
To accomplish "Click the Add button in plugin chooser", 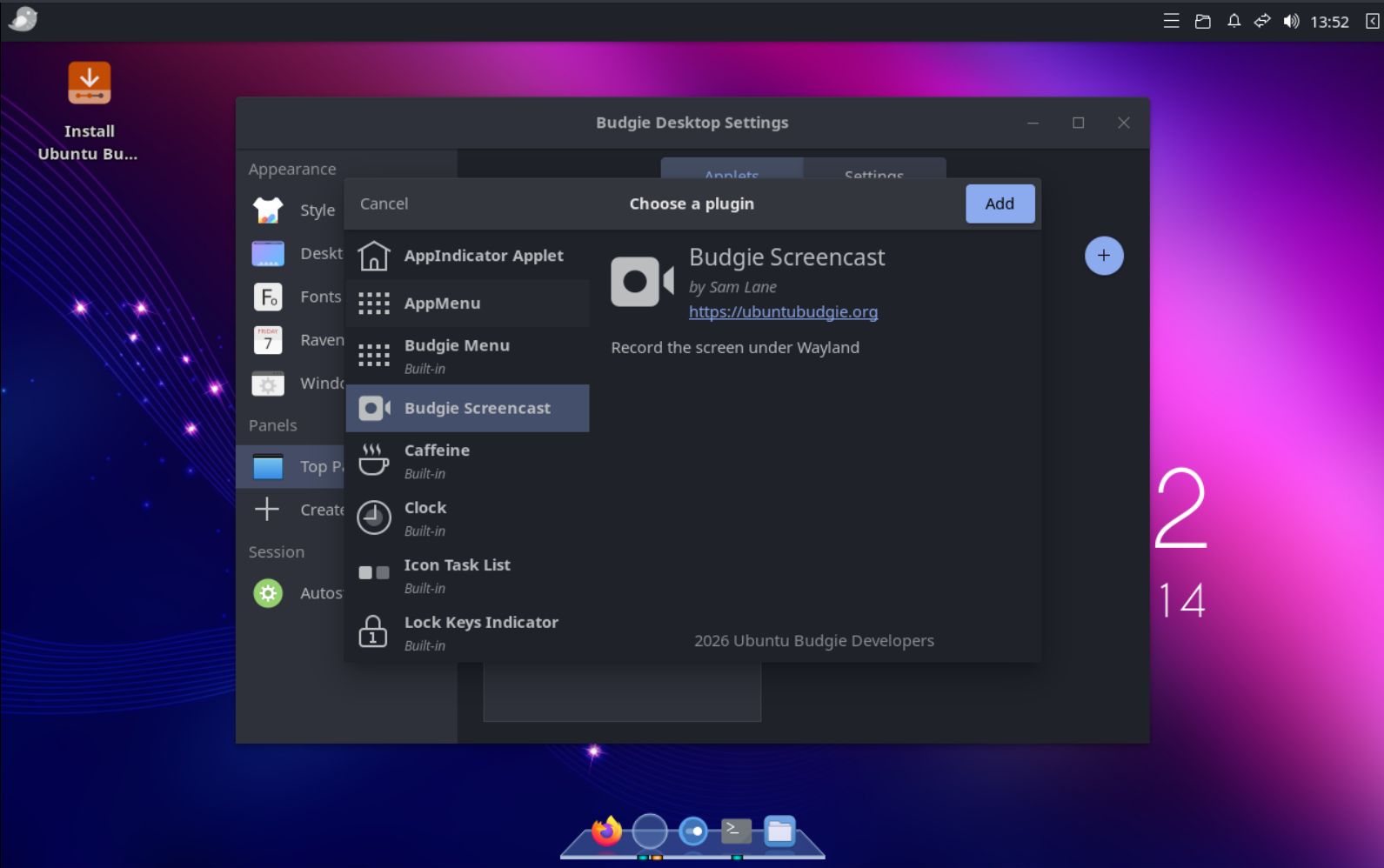I will (x=1000, y=204).
